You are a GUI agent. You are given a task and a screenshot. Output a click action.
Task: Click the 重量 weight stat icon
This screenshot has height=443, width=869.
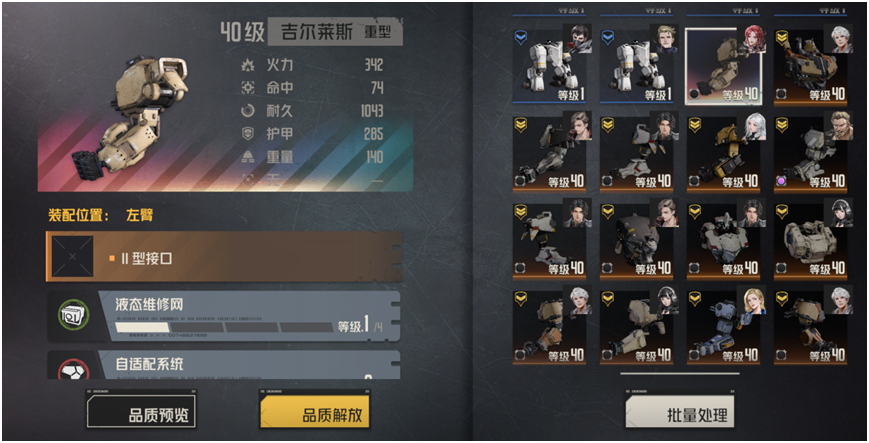pos(248,157)
